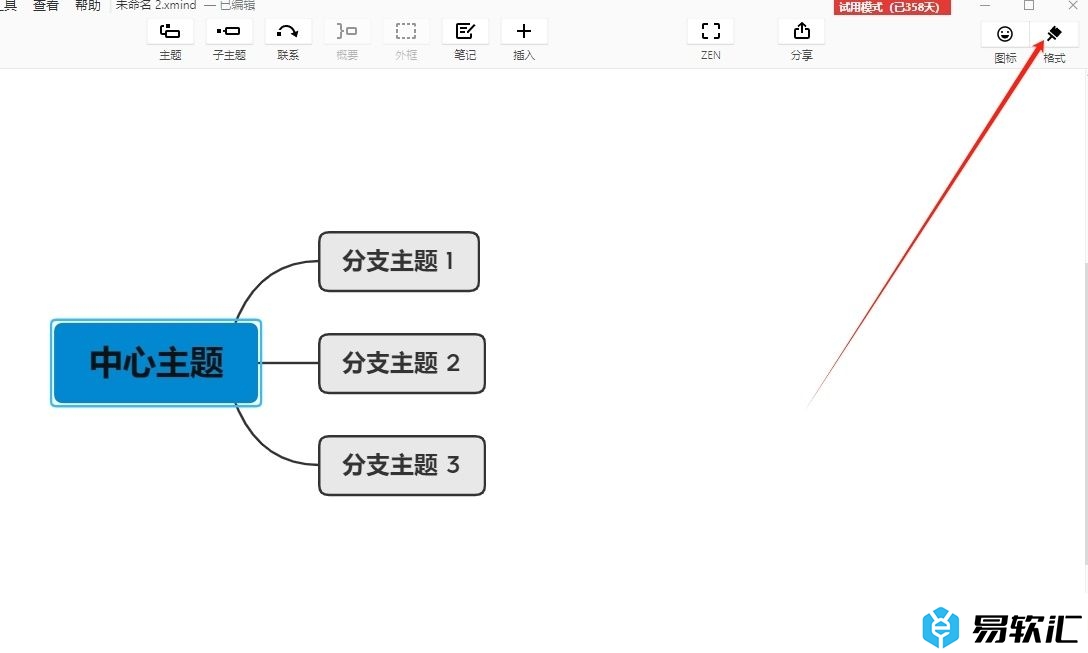Toggle the 格式 (Format) panel
This screenshot has height=653, width=1088.
tap(1054, 34)
